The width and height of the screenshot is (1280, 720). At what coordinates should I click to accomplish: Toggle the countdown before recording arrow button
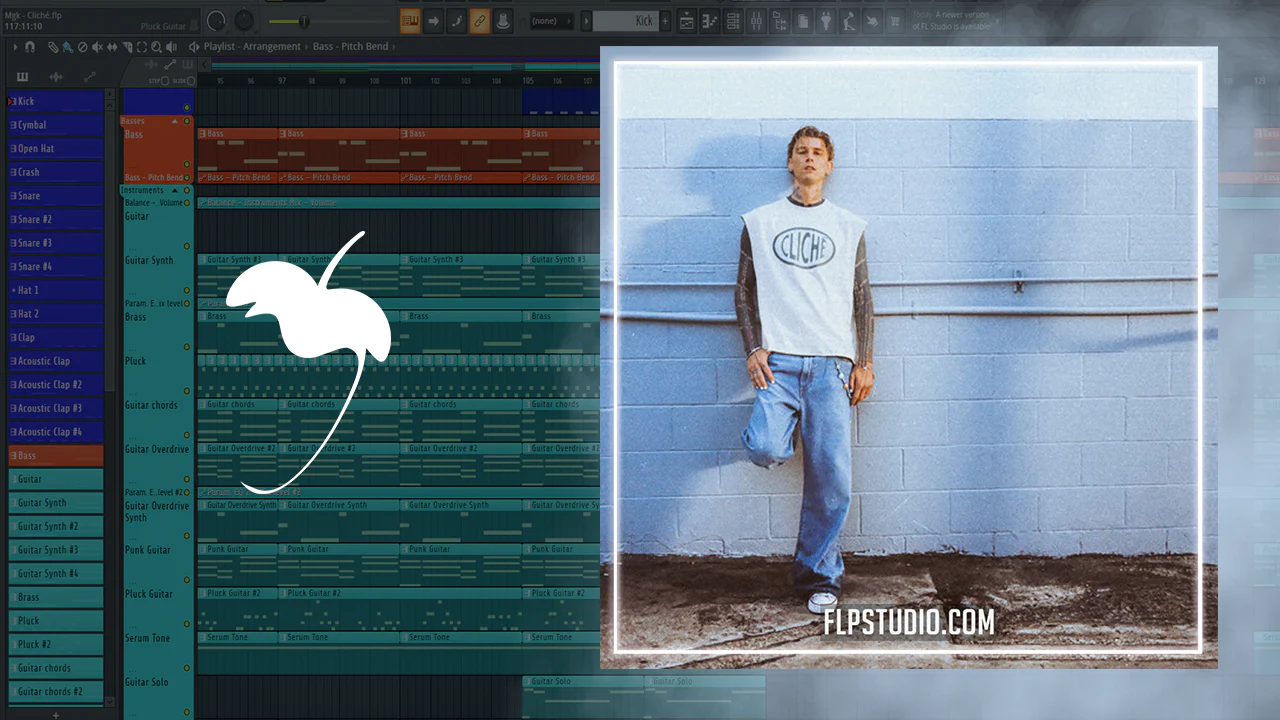pyautogui.click(x=434, y=20)
